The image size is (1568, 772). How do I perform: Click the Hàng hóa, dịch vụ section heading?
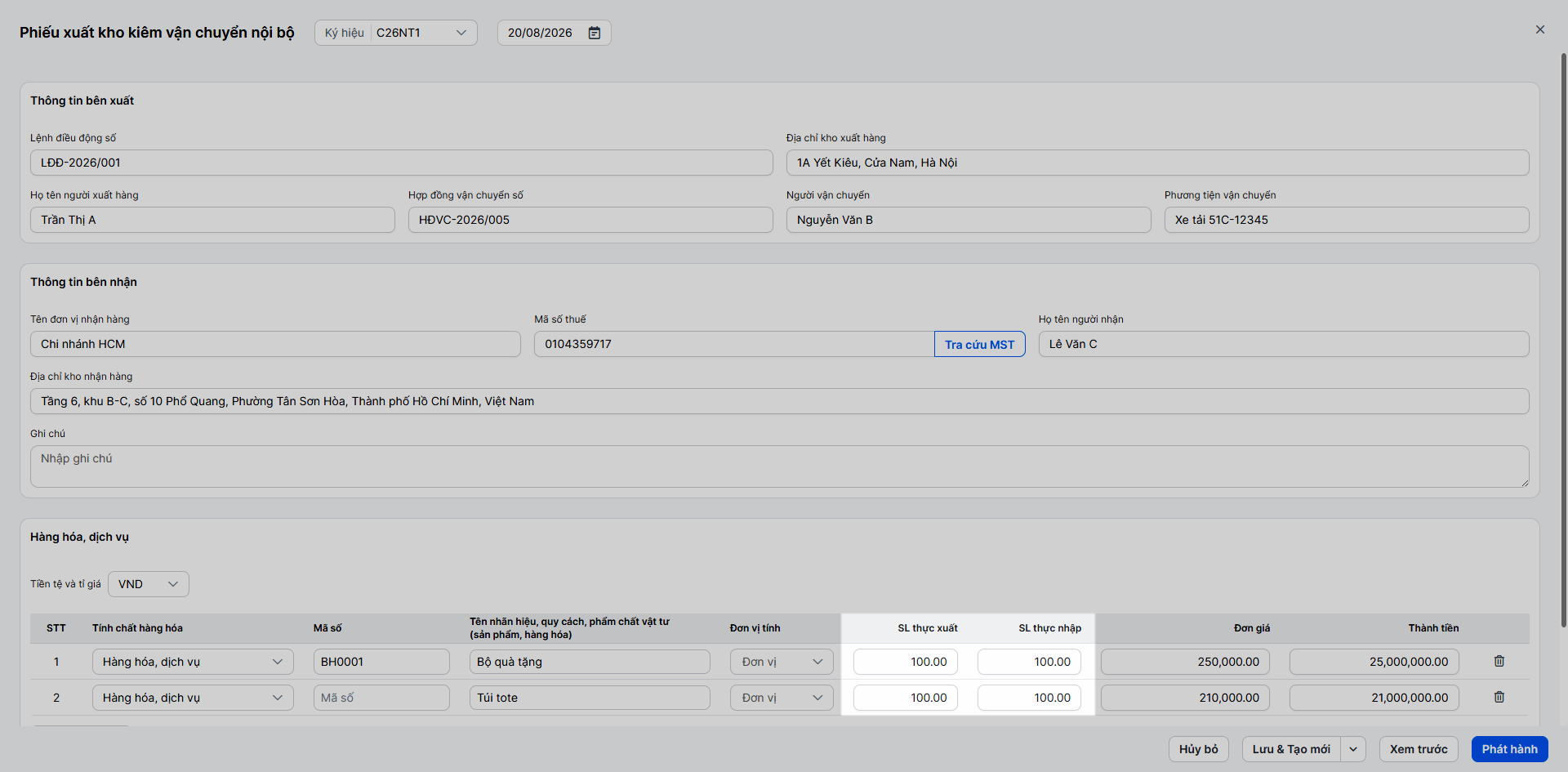click(x=79, y=537)
